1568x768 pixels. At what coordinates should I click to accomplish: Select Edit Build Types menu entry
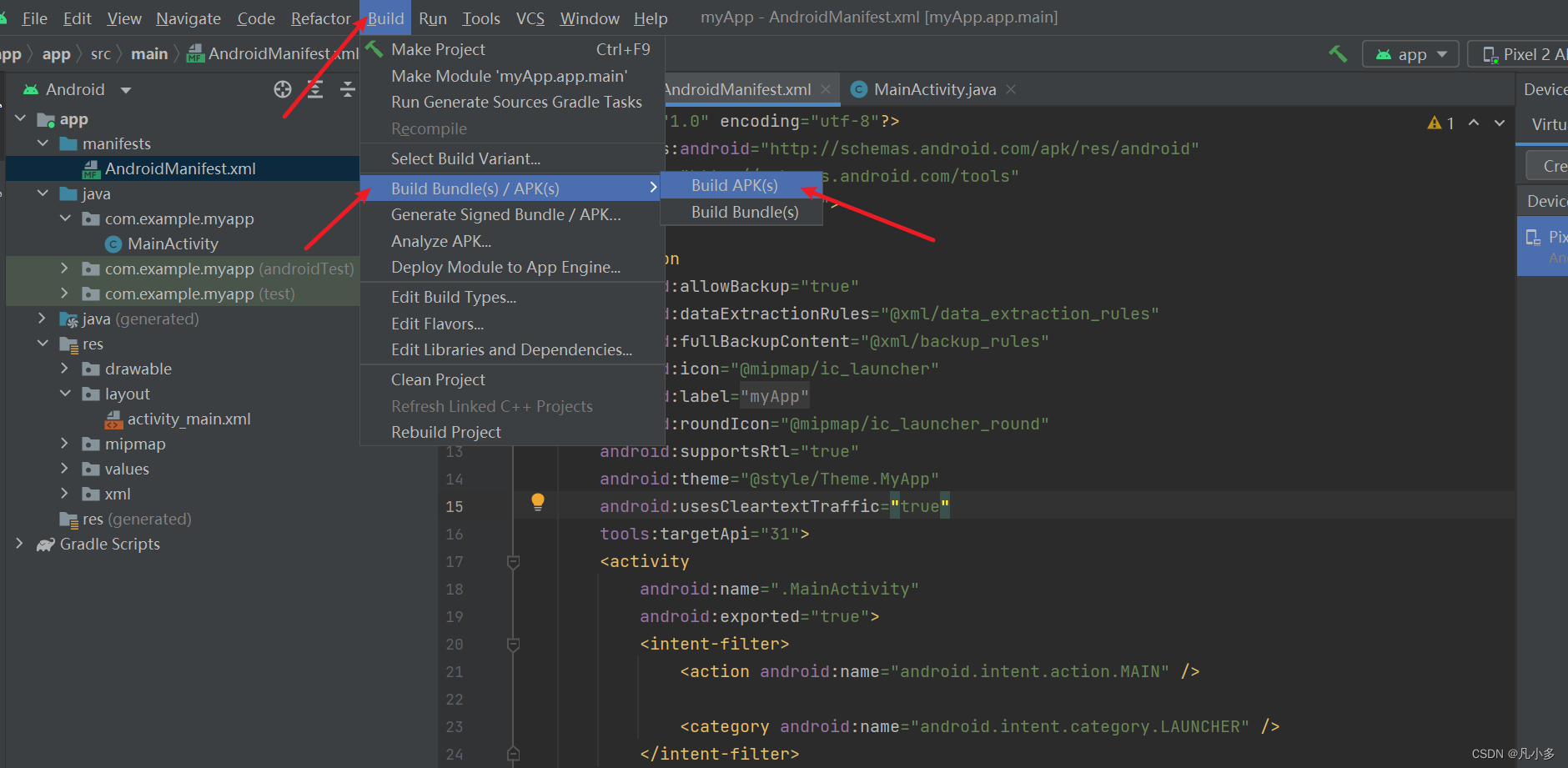[511, 297]
